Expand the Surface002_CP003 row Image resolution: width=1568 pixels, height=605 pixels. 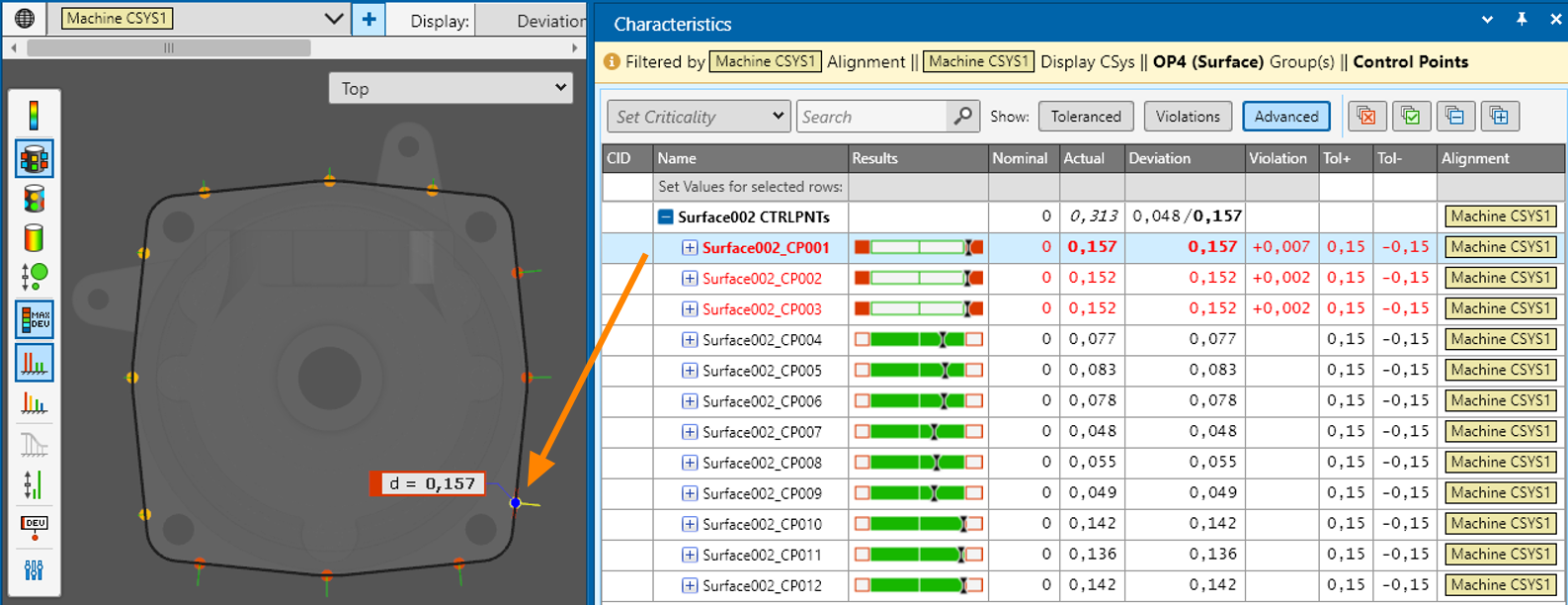click(x=690, y=309)
